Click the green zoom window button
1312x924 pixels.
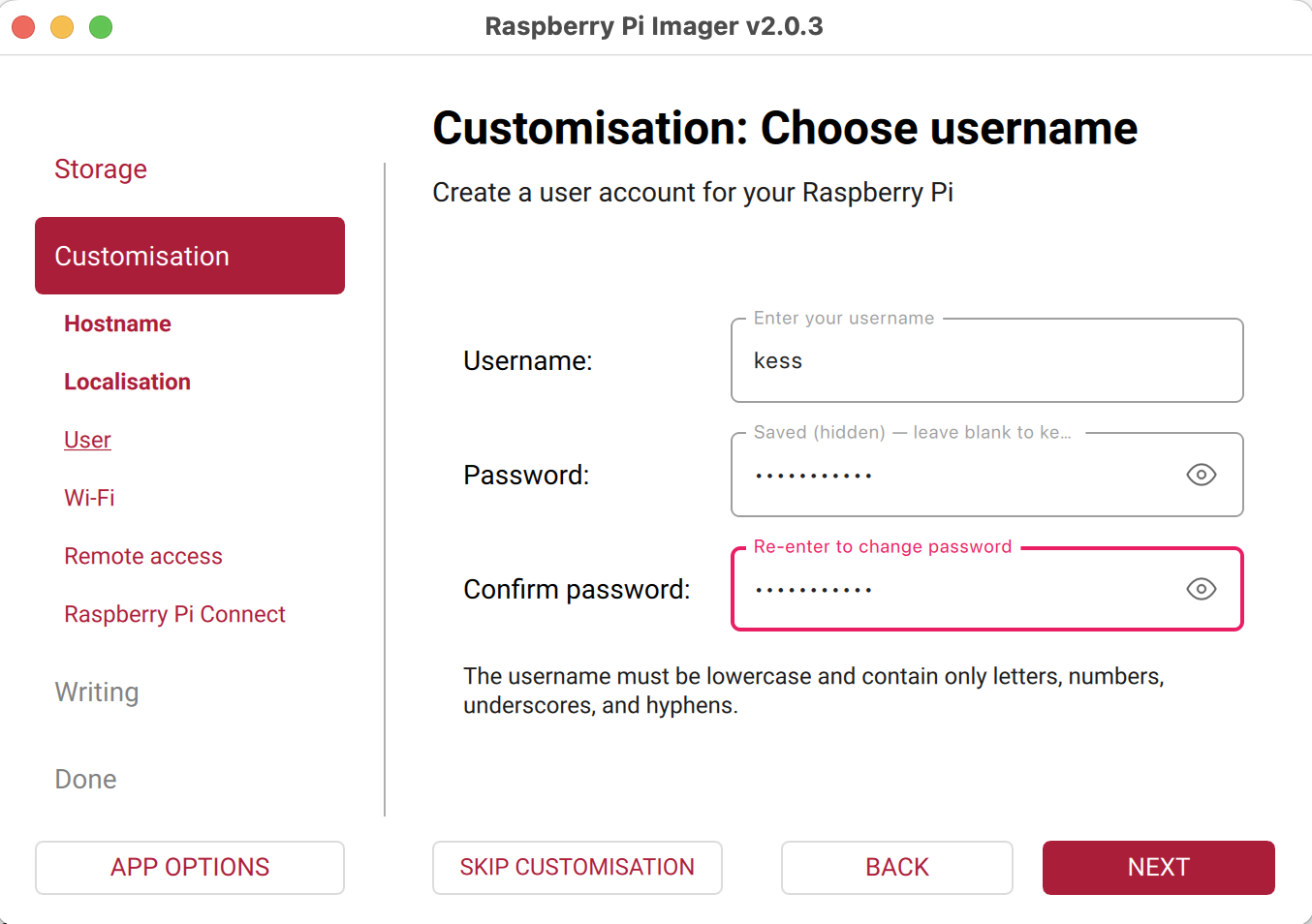(x=101, y=27)
